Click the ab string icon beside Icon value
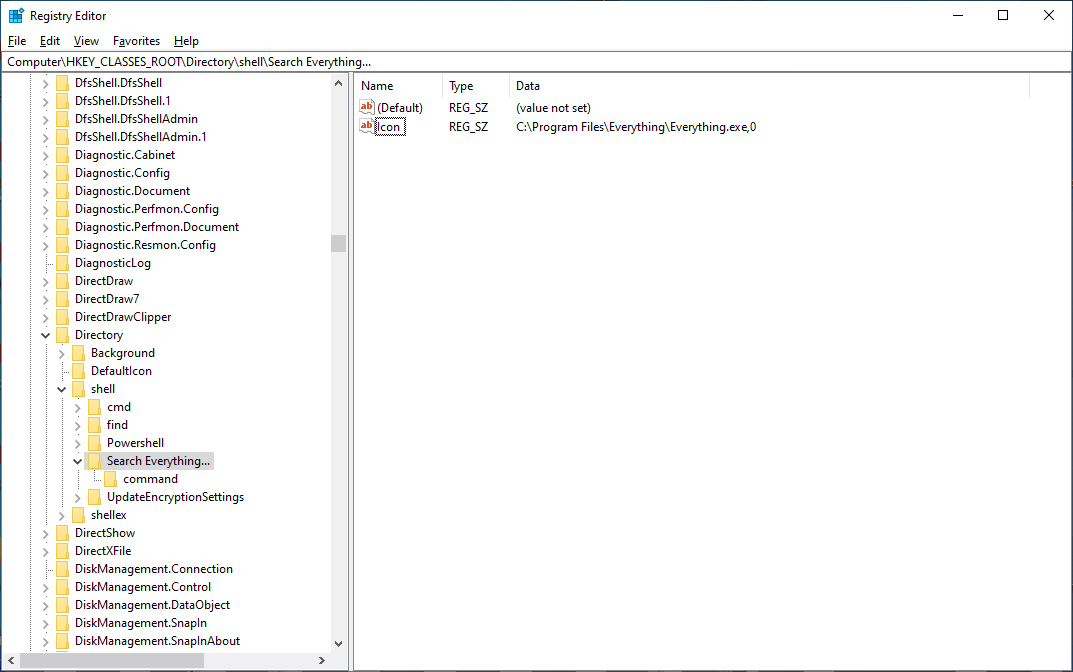The image size is (1073, 672). click(x=366, y=126)
